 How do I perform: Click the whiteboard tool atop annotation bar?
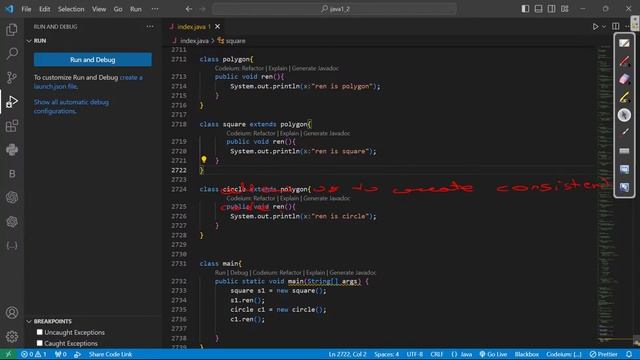tap(624, 43)
